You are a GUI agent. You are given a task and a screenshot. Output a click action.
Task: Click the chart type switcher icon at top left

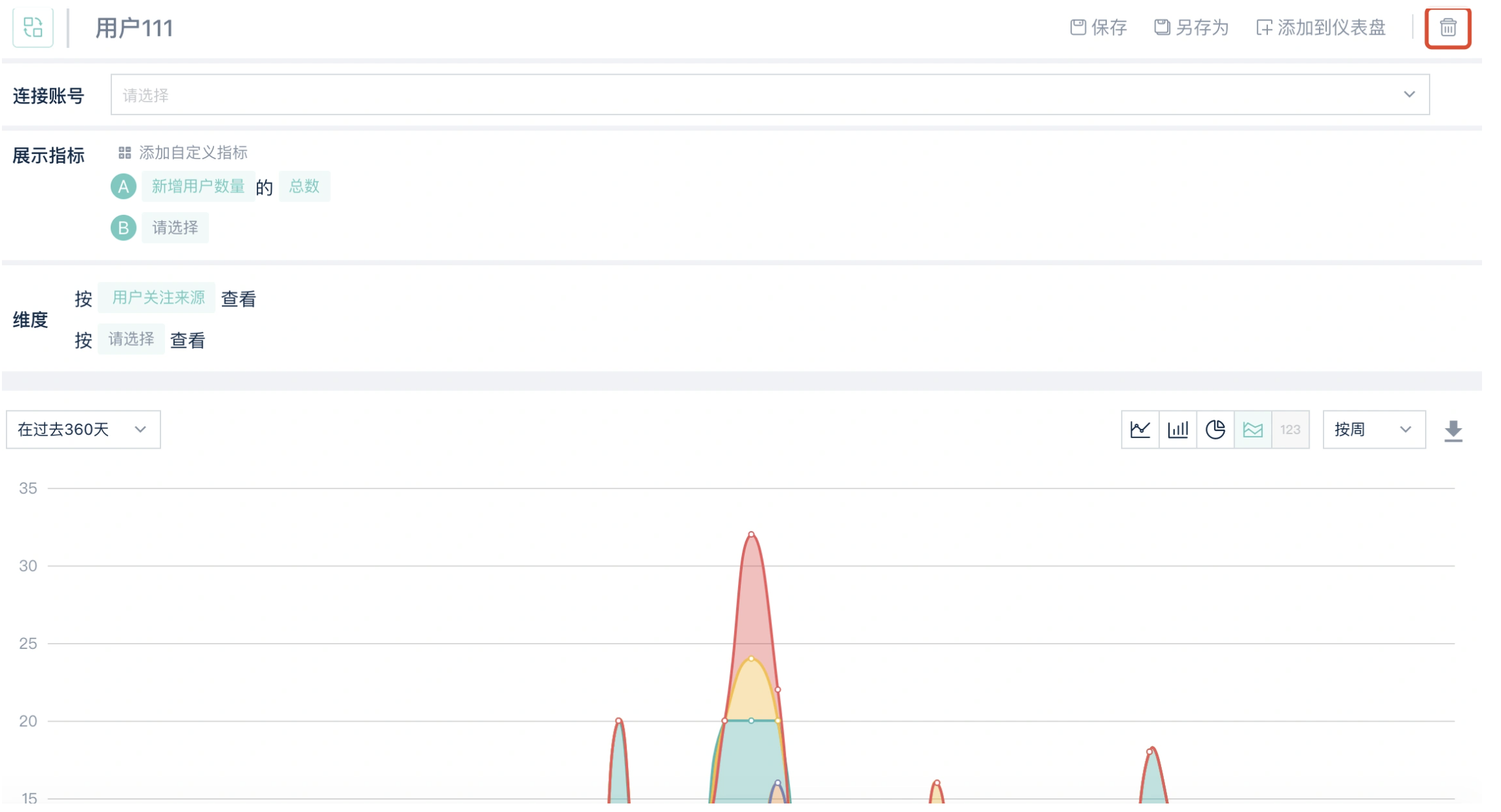point(33,28)
